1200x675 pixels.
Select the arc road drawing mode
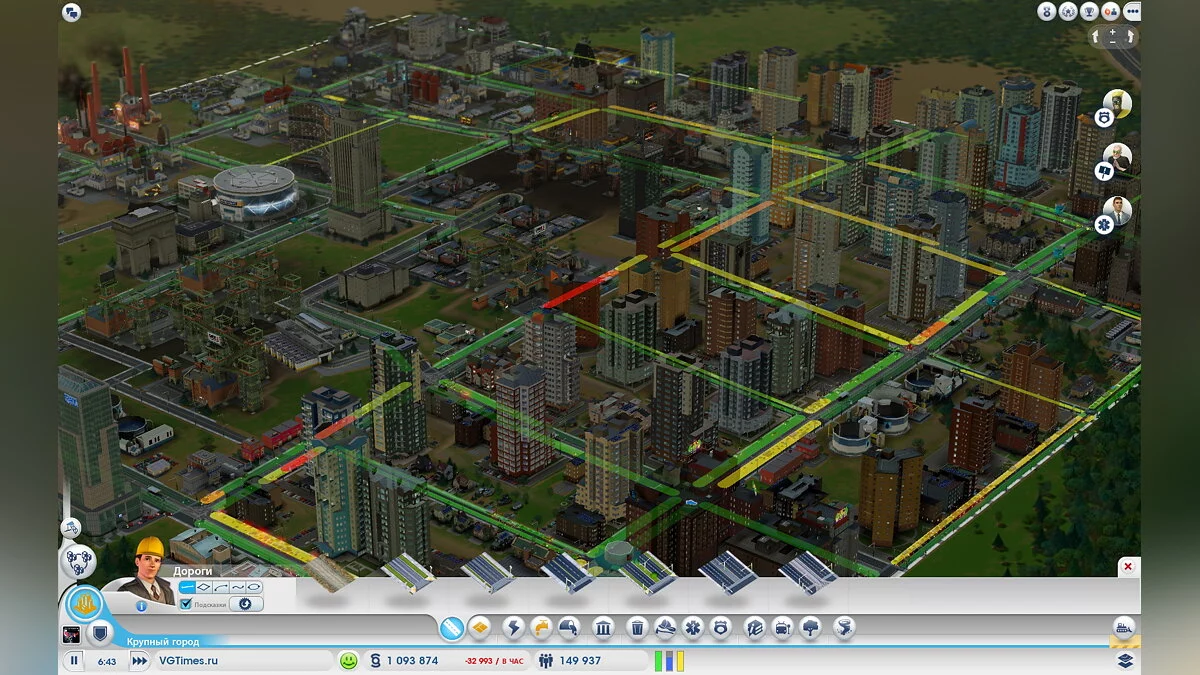pos(221,587)
